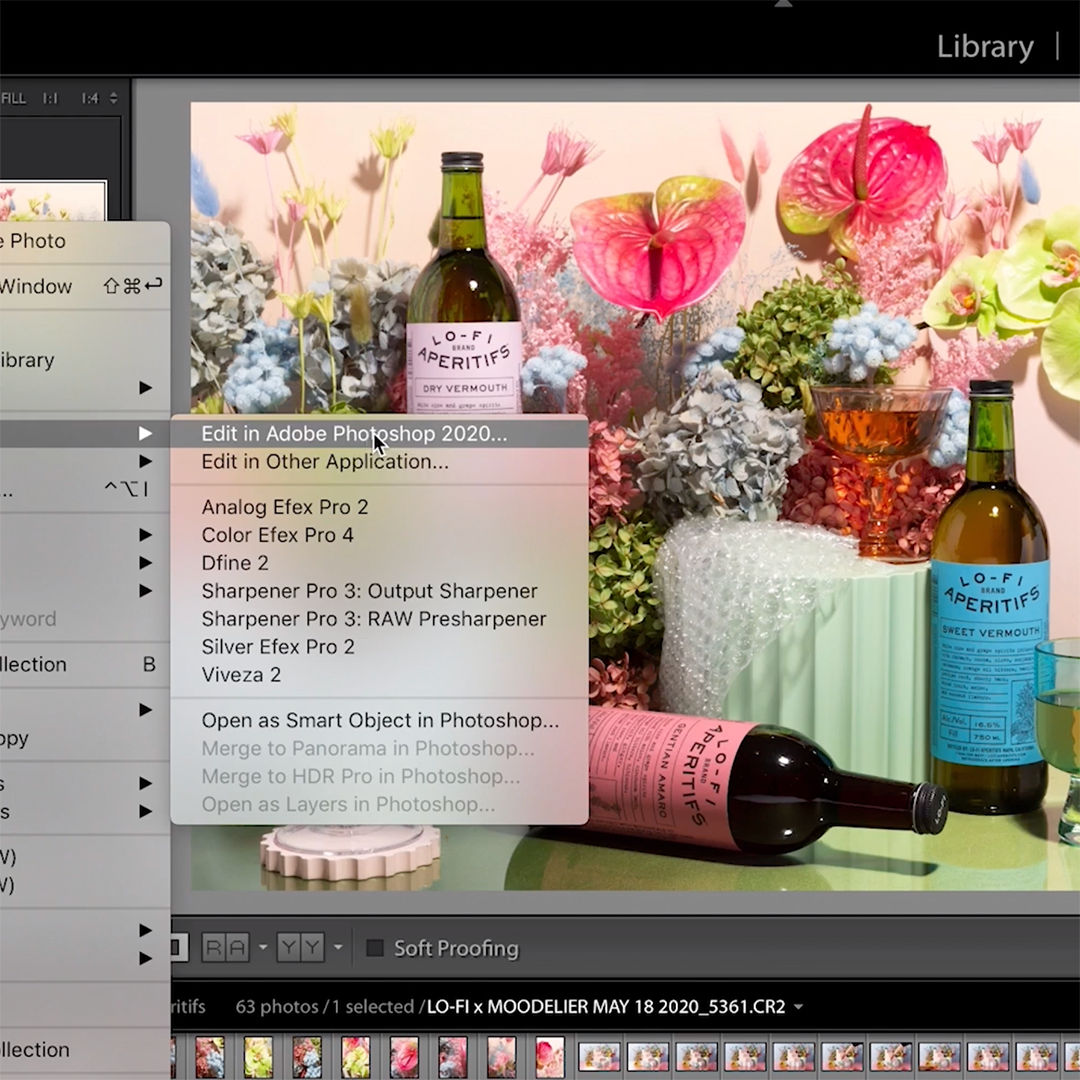This screenshot has width=1080, height=1080.
Task: Choose the context menu entry ending in 'Photo'
Action: (85, 241)
